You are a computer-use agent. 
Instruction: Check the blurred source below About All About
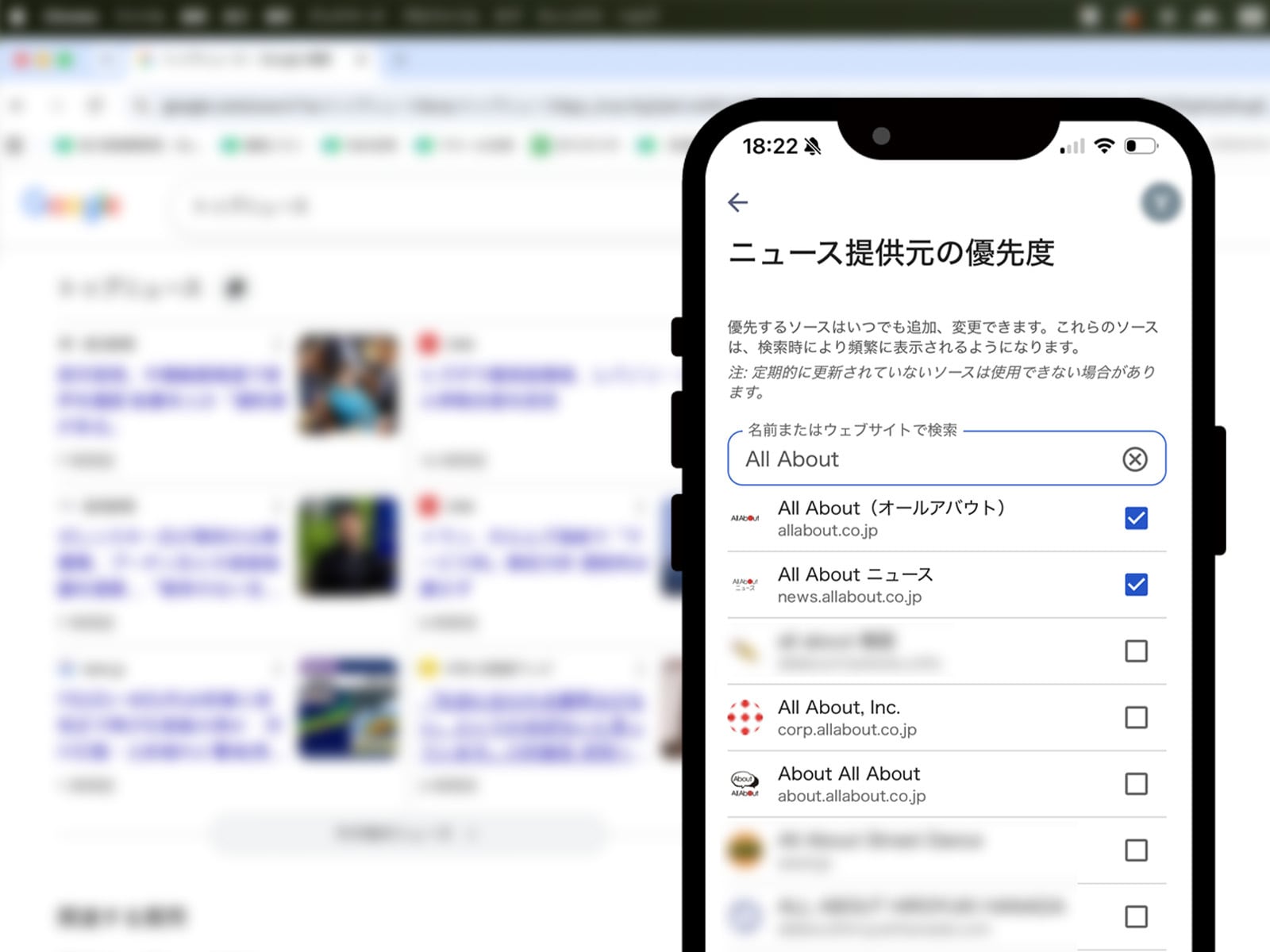[x=1136, y=850]
